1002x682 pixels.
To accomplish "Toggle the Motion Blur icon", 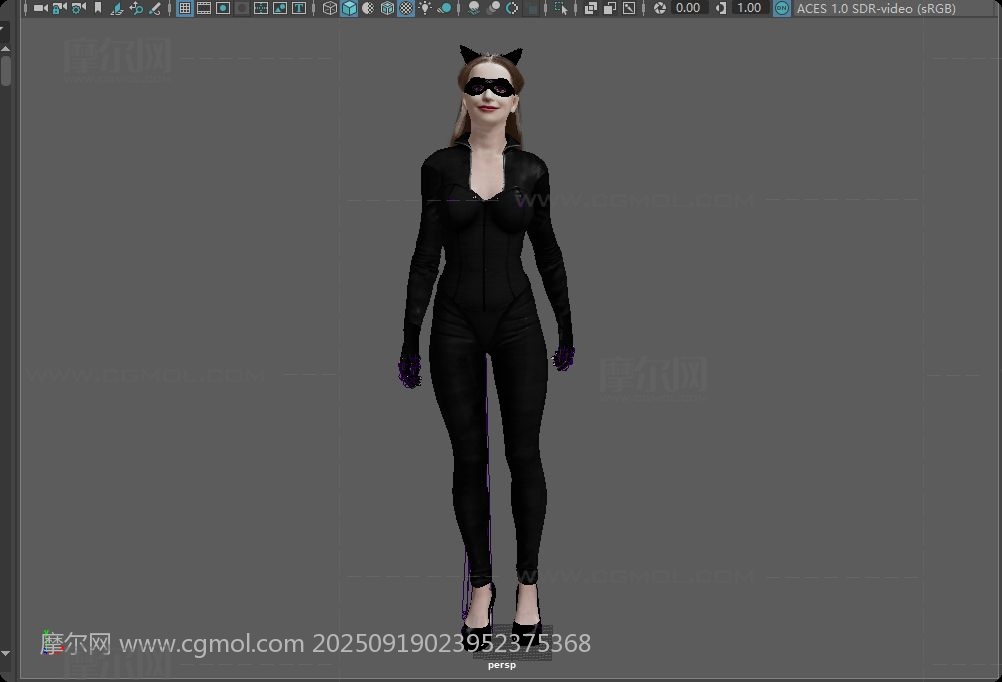I will (x=493, y=8).
